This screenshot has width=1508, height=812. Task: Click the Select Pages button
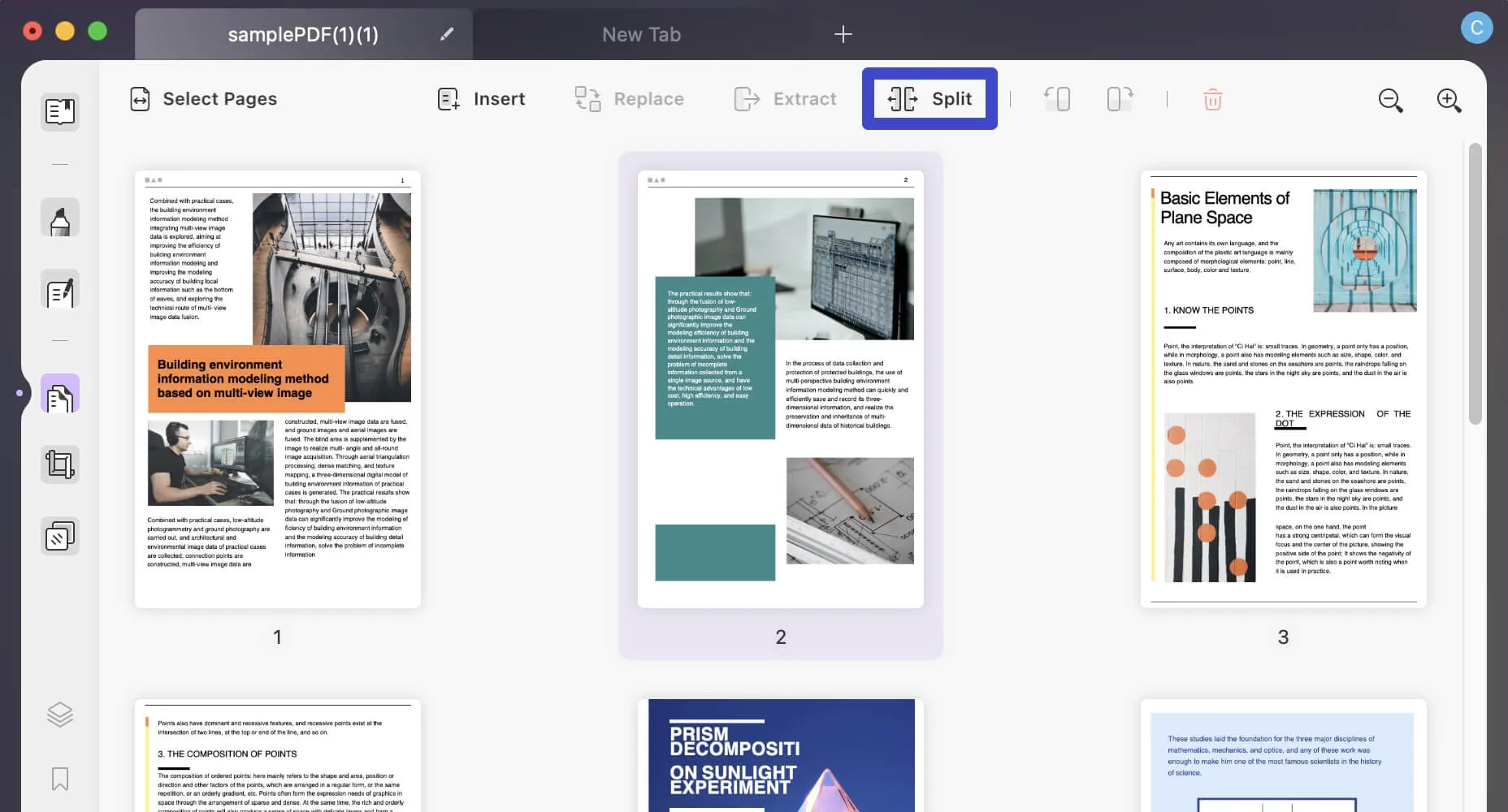pos(204,99)
